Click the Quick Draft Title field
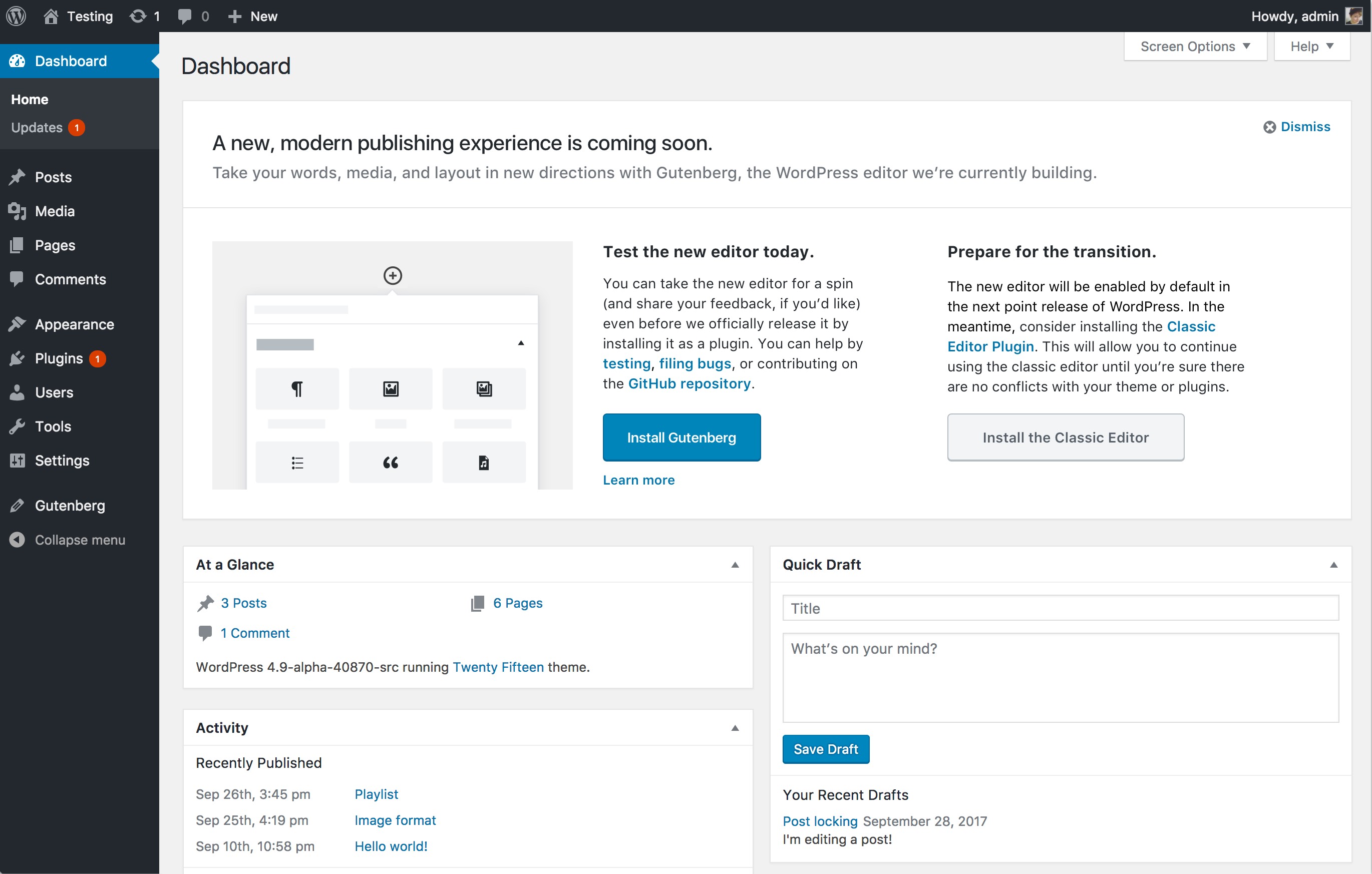This screenshot has width=1372, height=874. (x=1061, y=608)
